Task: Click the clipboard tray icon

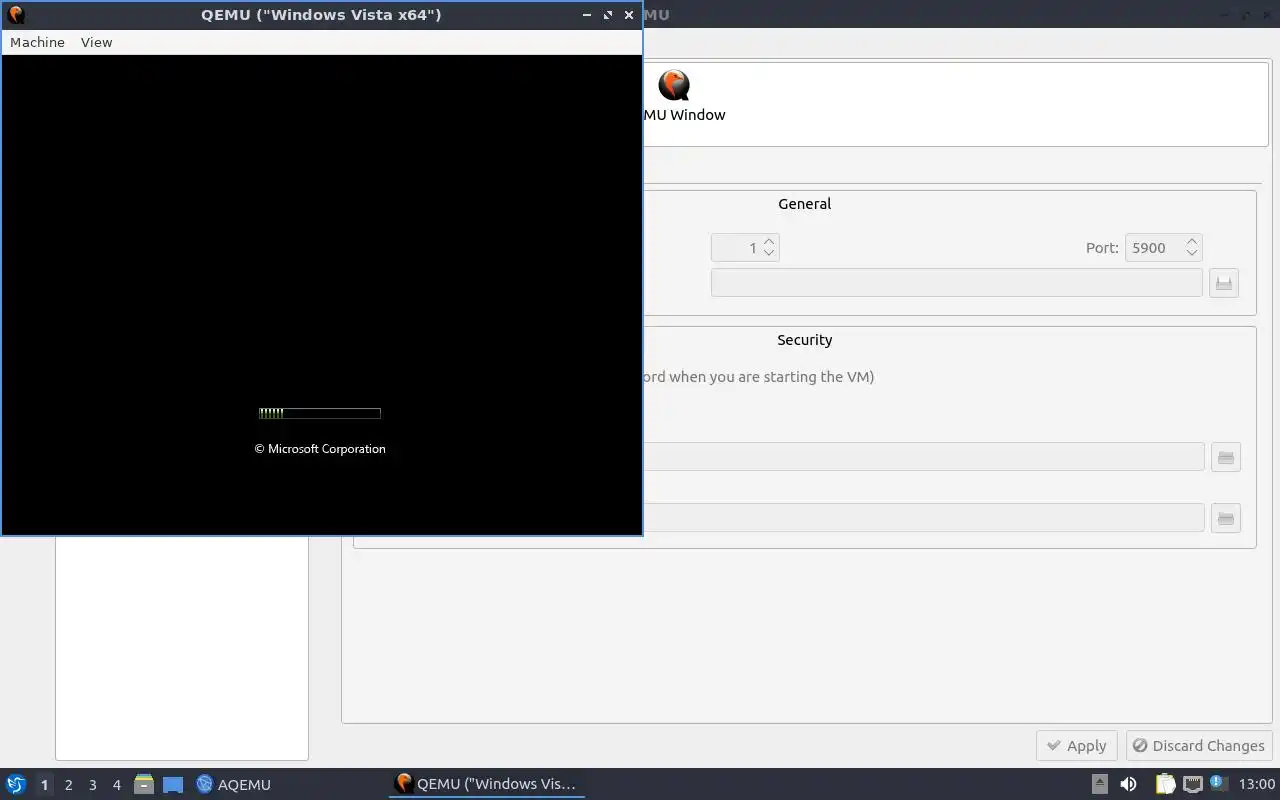Action: [1166, 784]
